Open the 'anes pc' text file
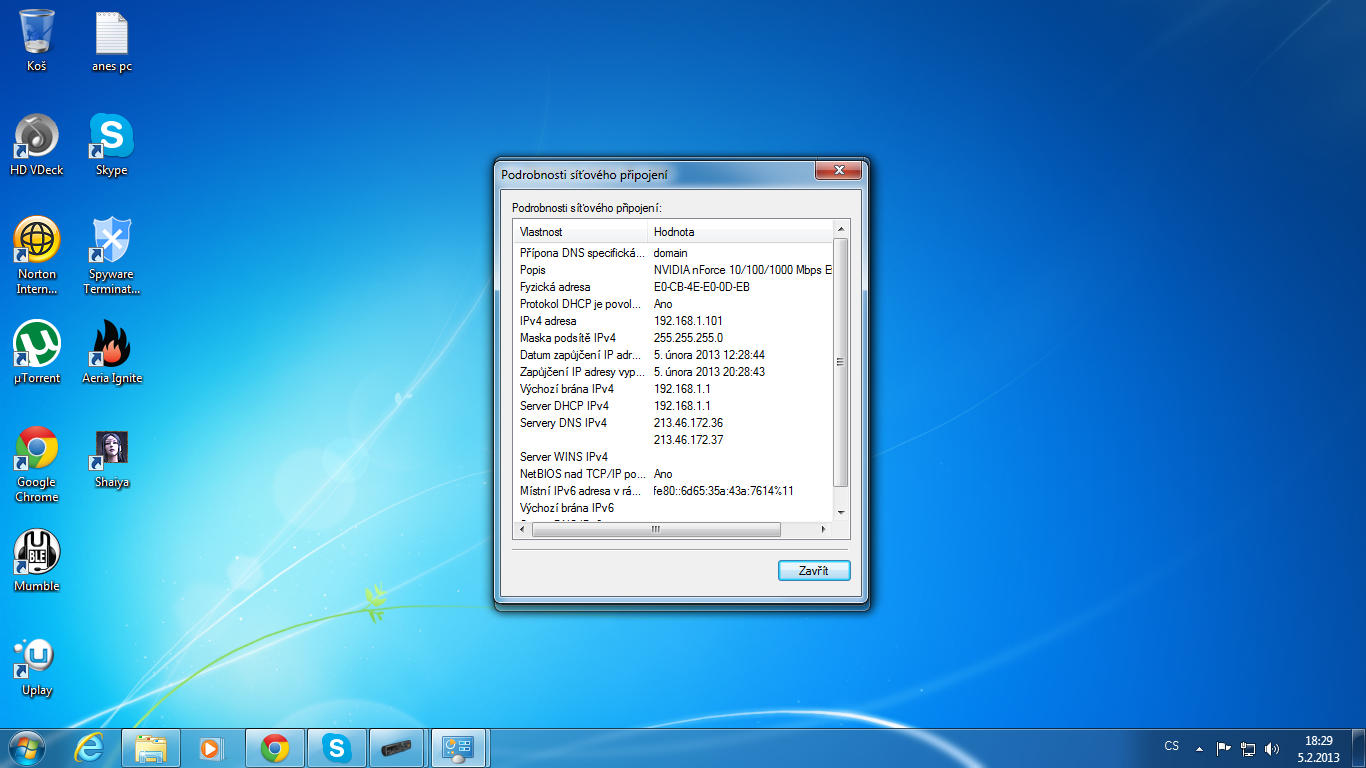1366x768 pixels. coord(111,34)
